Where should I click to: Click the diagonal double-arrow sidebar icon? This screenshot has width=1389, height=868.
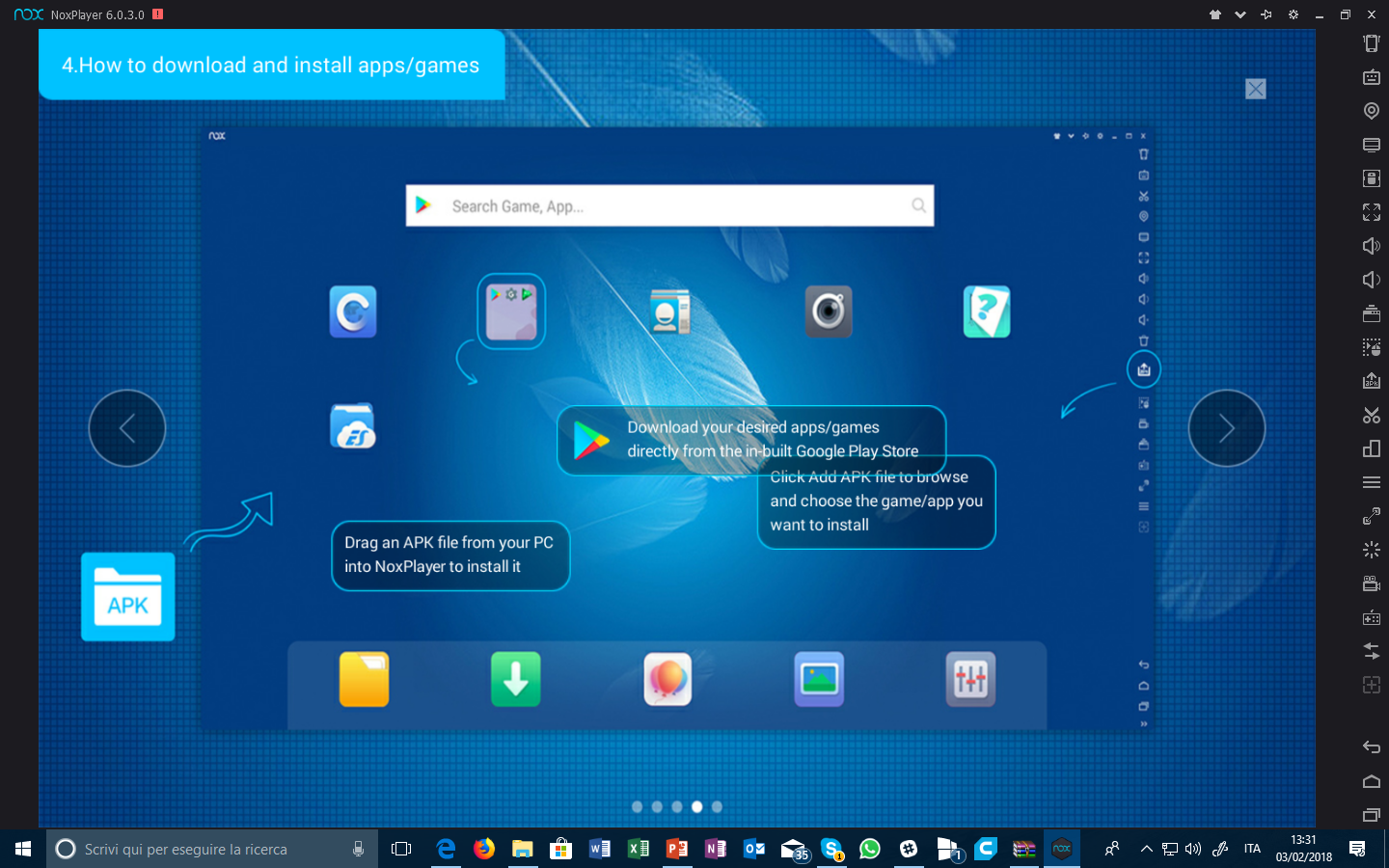(x=1371, y=516)
